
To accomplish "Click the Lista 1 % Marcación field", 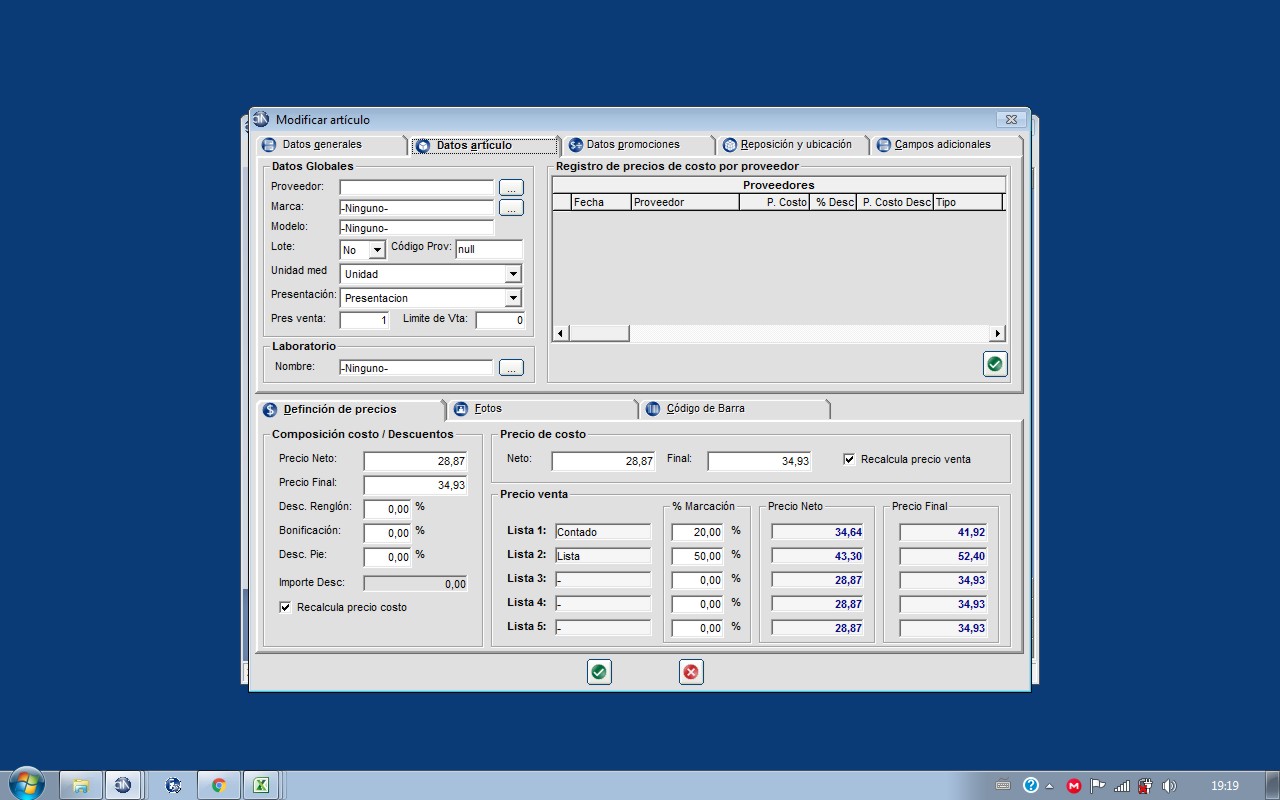I will click(698, 532).
